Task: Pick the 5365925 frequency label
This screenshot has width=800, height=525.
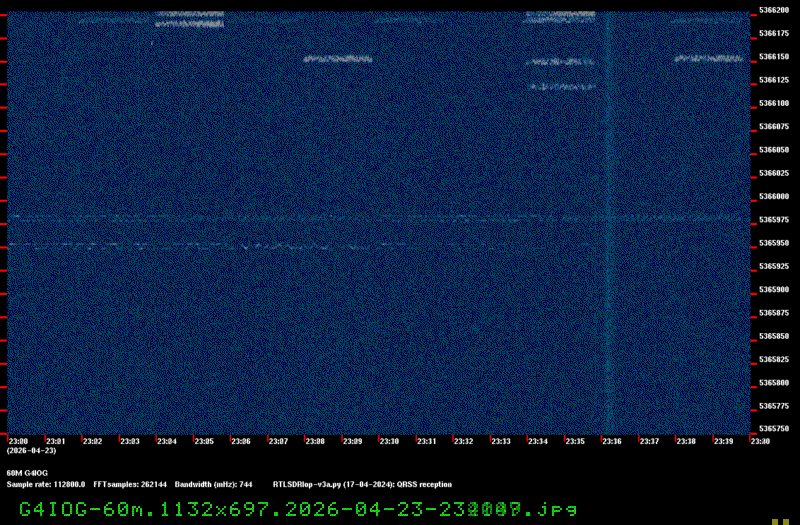Action: click(x=774, y=266)
